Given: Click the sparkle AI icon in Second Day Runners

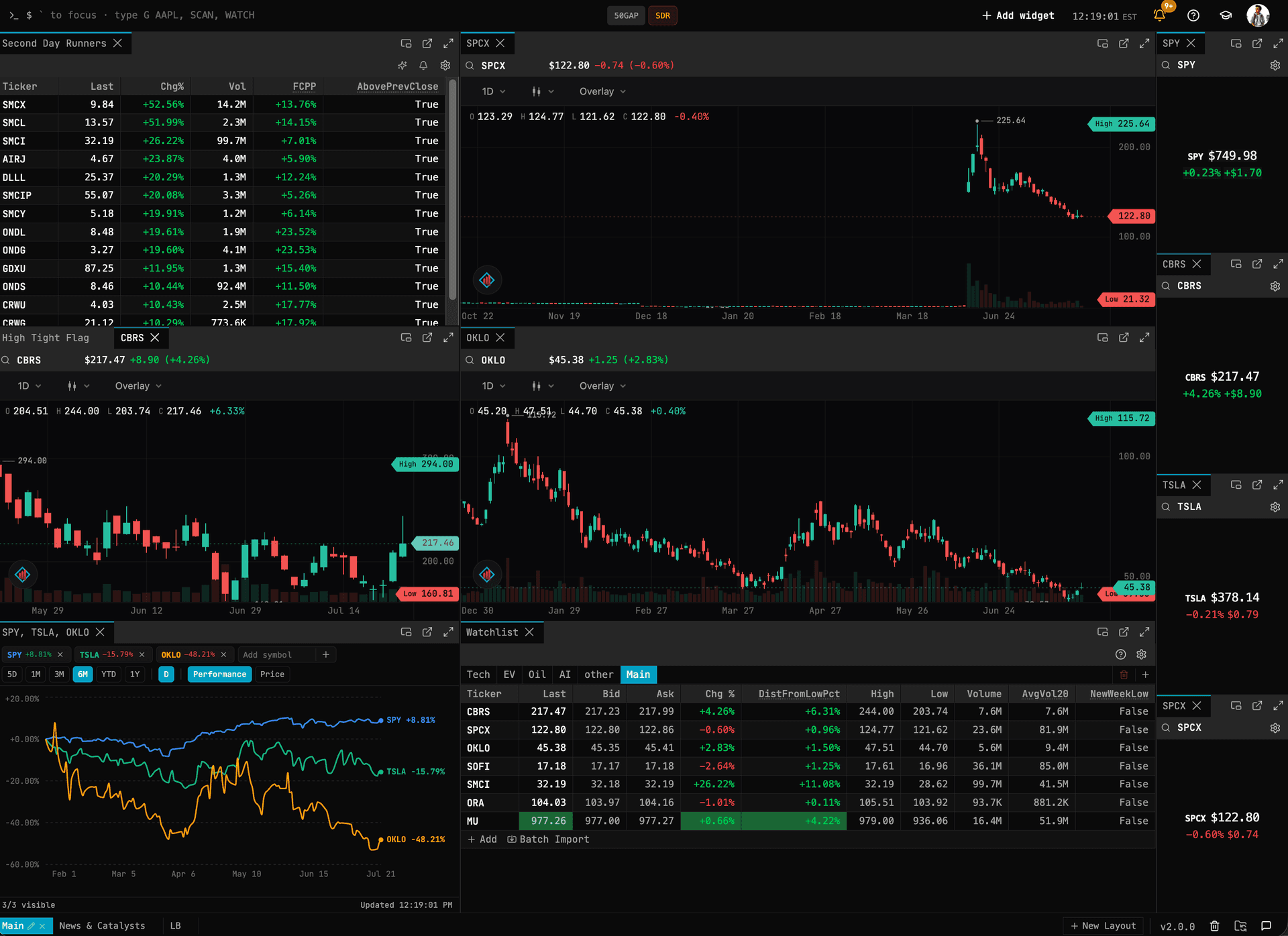Looking at the screenshot, I should point(402,65).
